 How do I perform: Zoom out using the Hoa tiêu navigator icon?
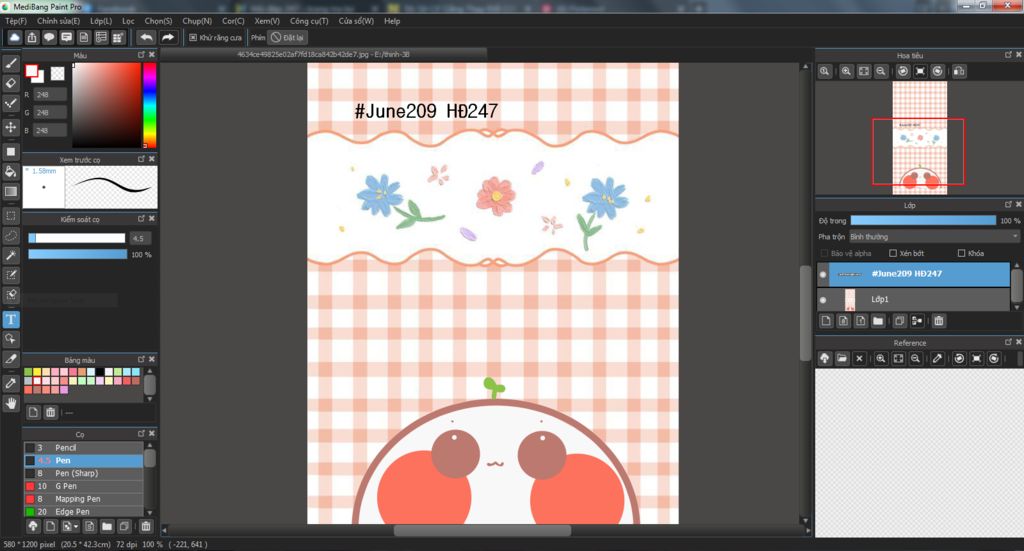tap(881, 71)
